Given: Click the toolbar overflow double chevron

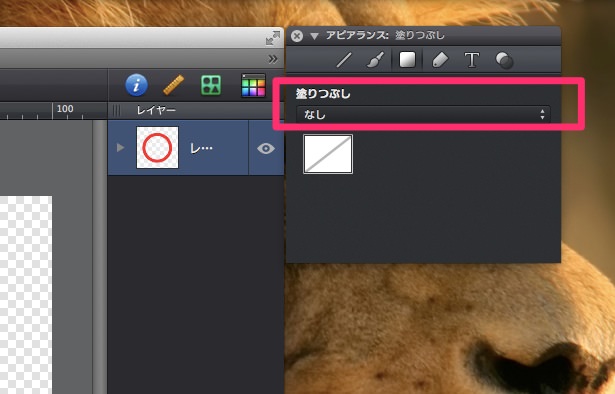Looking at the screenshot, I should tap(273, 59).
